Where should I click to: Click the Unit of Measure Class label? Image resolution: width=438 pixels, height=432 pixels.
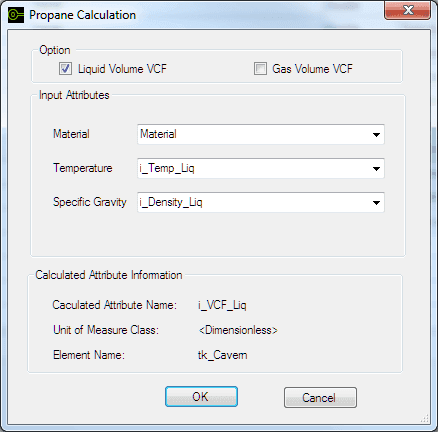pyautogui.click(x=106, y=330)
